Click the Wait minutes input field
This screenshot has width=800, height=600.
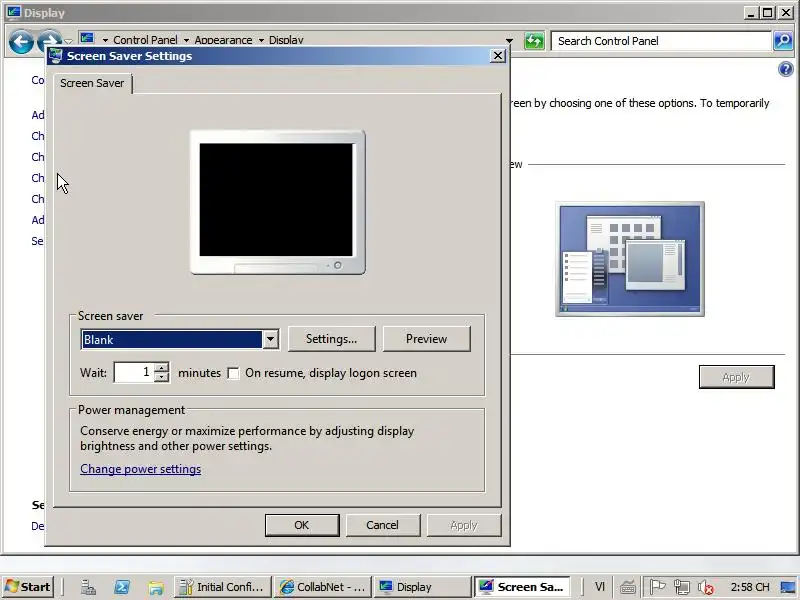click(134, 372)
